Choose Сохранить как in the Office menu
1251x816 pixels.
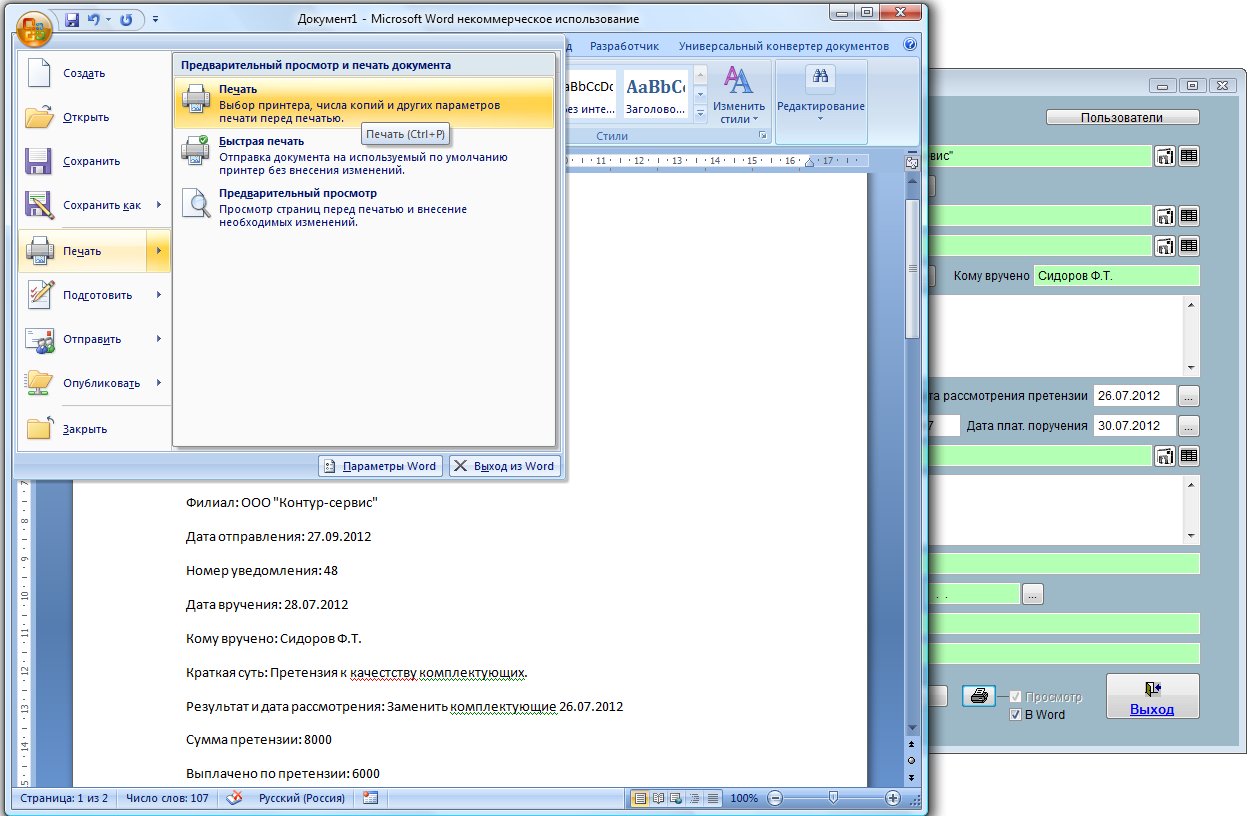(82, 205)
